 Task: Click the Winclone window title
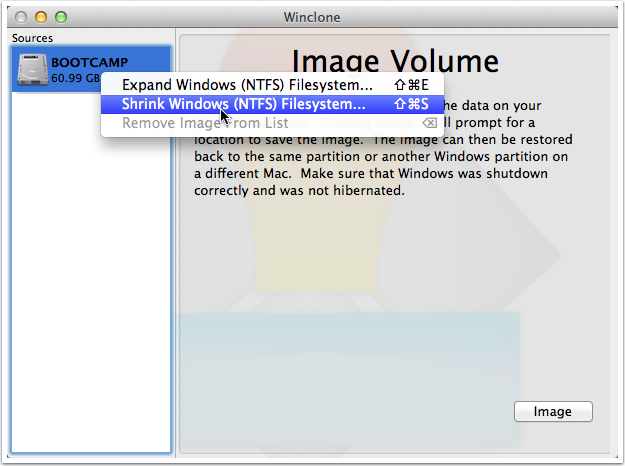(312, 18)
